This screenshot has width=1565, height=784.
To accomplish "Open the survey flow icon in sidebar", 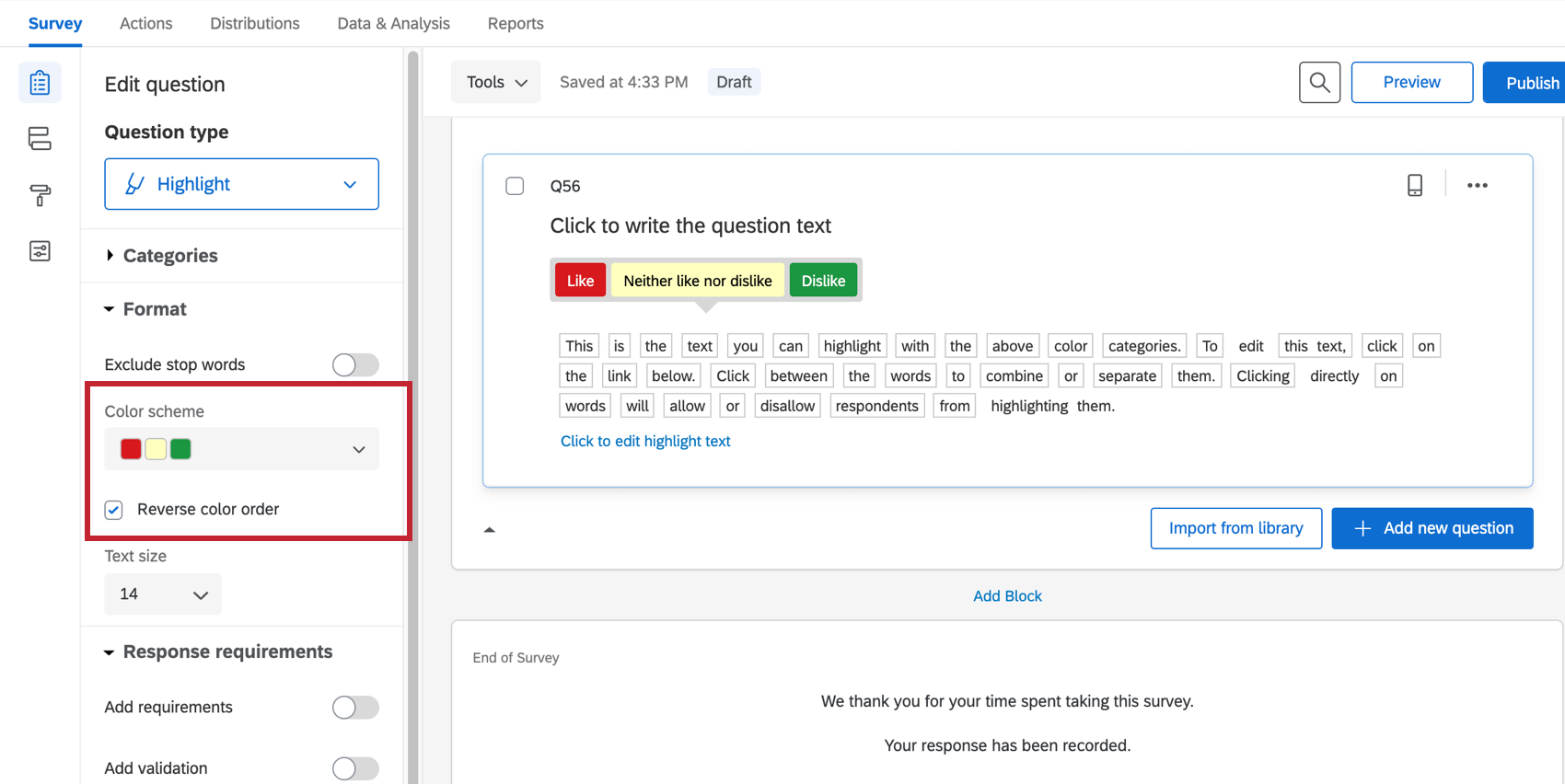I will (40, 139).
